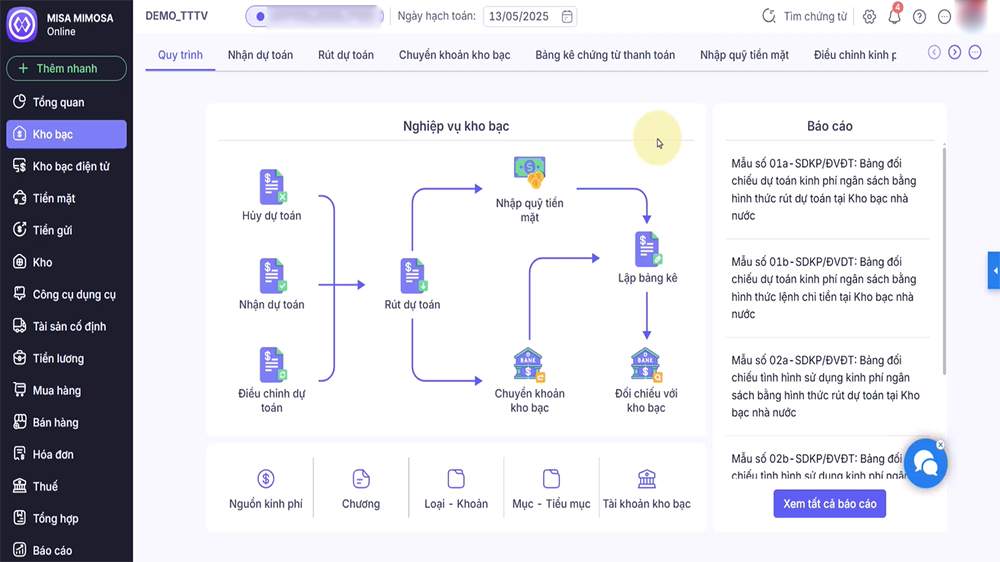1000x562 pixels.
Task: Open Chuyển khoản kho bạc bank icon
Action: click(x=529, y=365)
